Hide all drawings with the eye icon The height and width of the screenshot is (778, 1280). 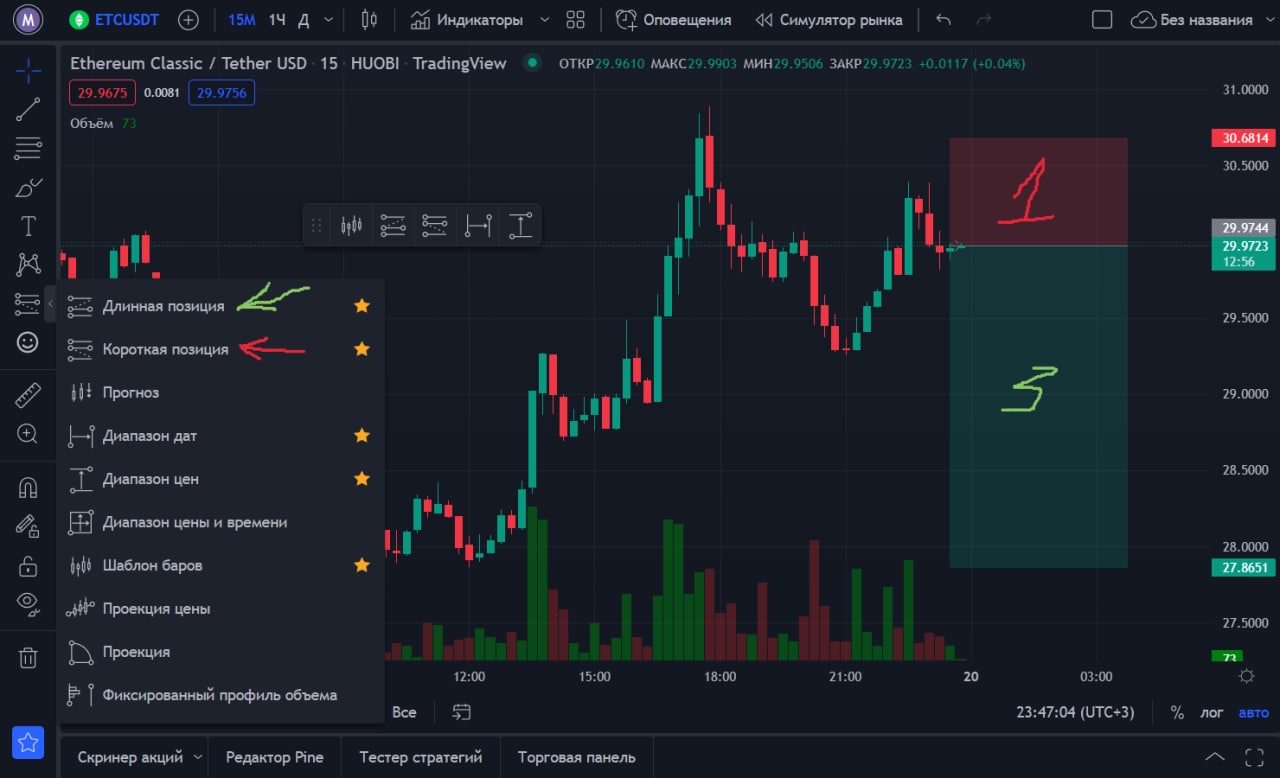pos(28,603)
